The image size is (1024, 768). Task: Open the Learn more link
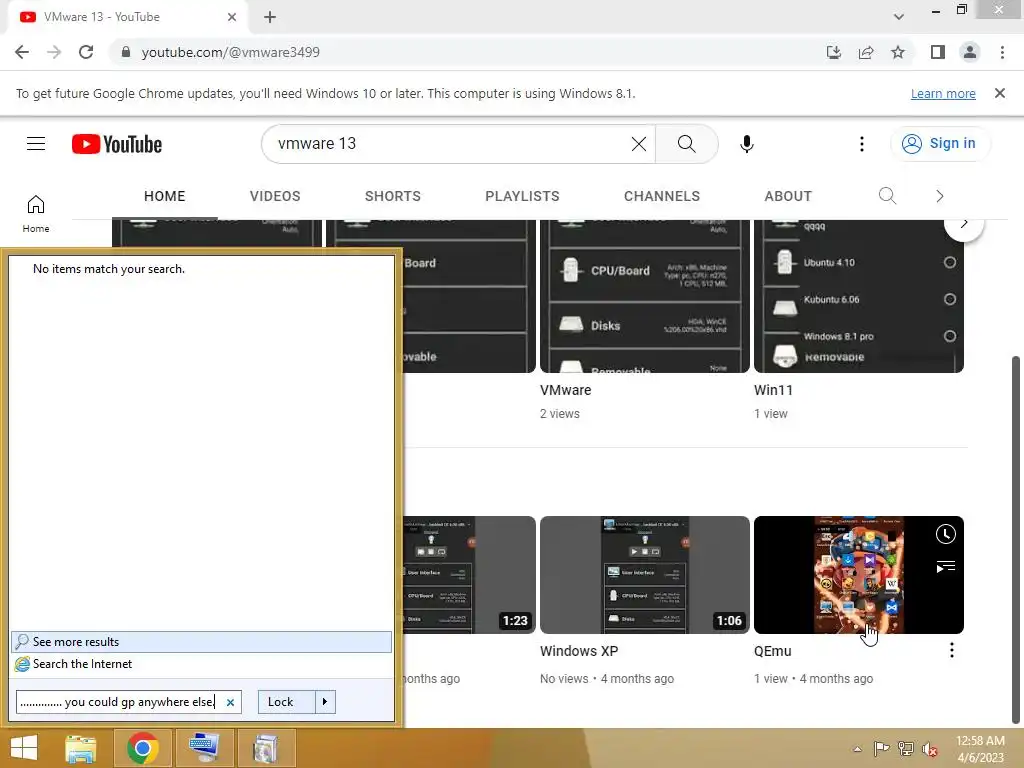pos(943,93)
